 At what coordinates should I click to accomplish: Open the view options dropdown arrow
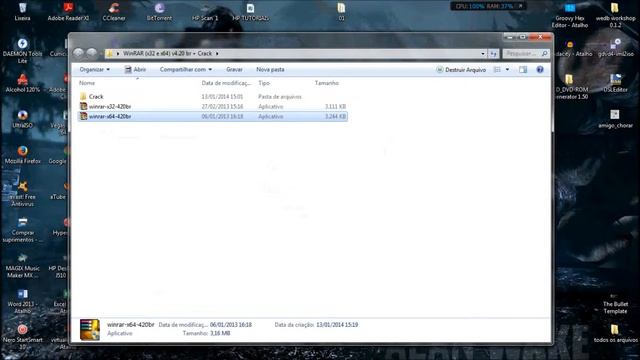coord(507,70)
